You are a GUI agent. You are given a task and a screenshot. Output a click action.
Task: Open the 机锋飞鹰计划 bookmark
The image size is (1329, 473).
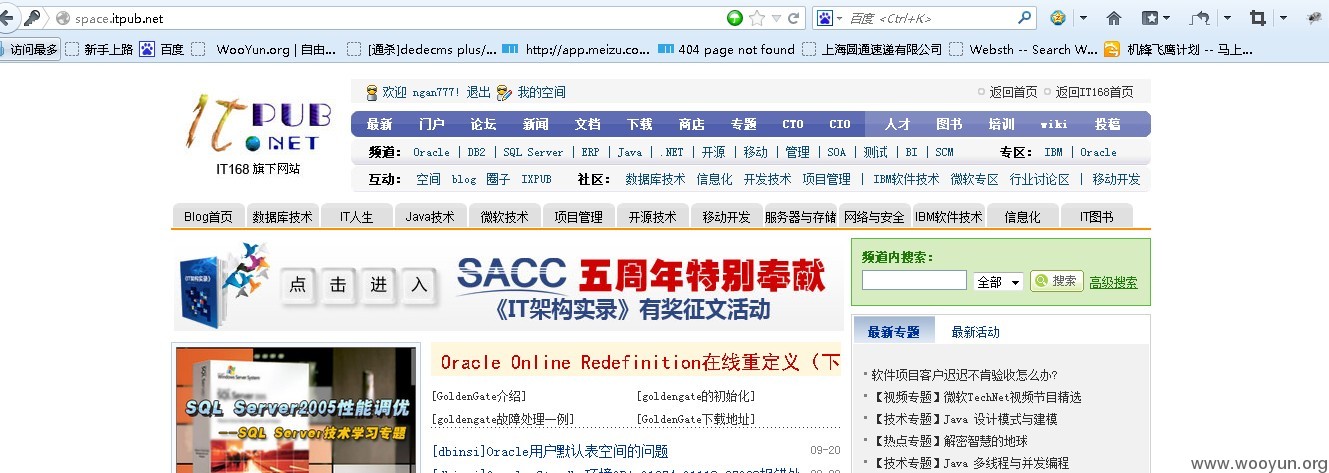click(1179, 49)
